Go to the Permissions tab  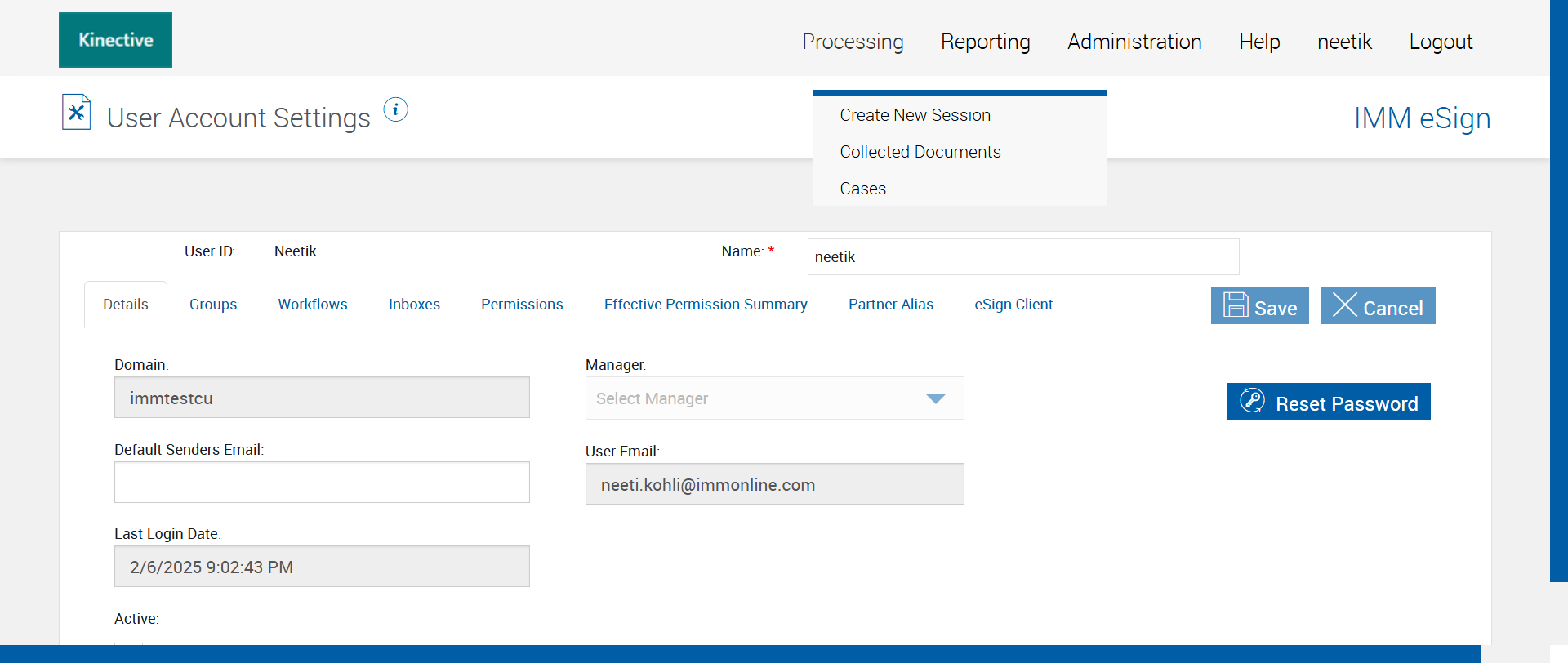[522, 305]
